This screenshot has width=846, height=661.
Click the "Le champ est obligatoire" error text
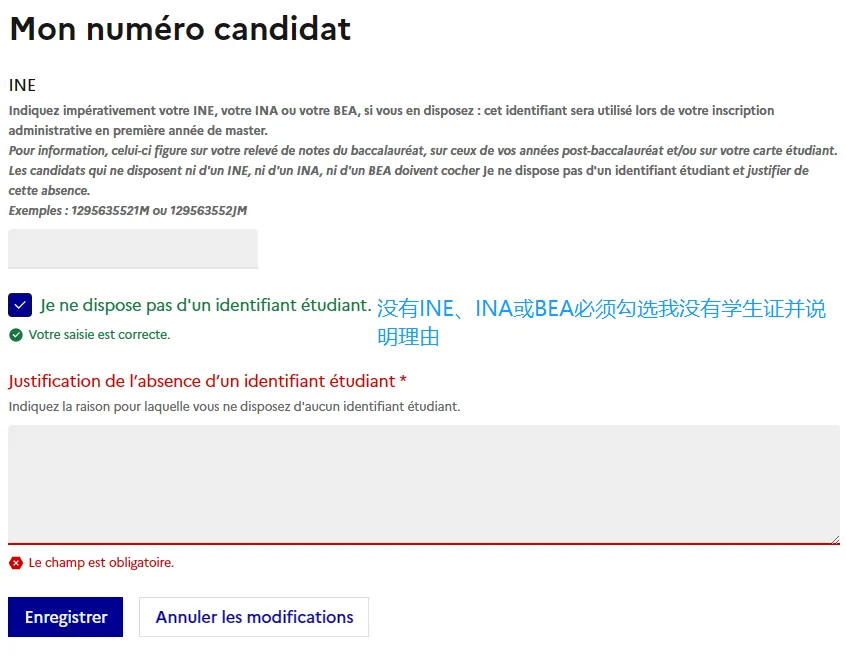click(x=101, y=563)
